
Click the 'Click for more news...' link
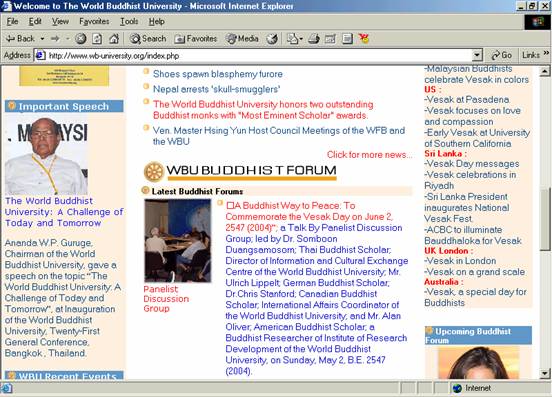[369, 155]
